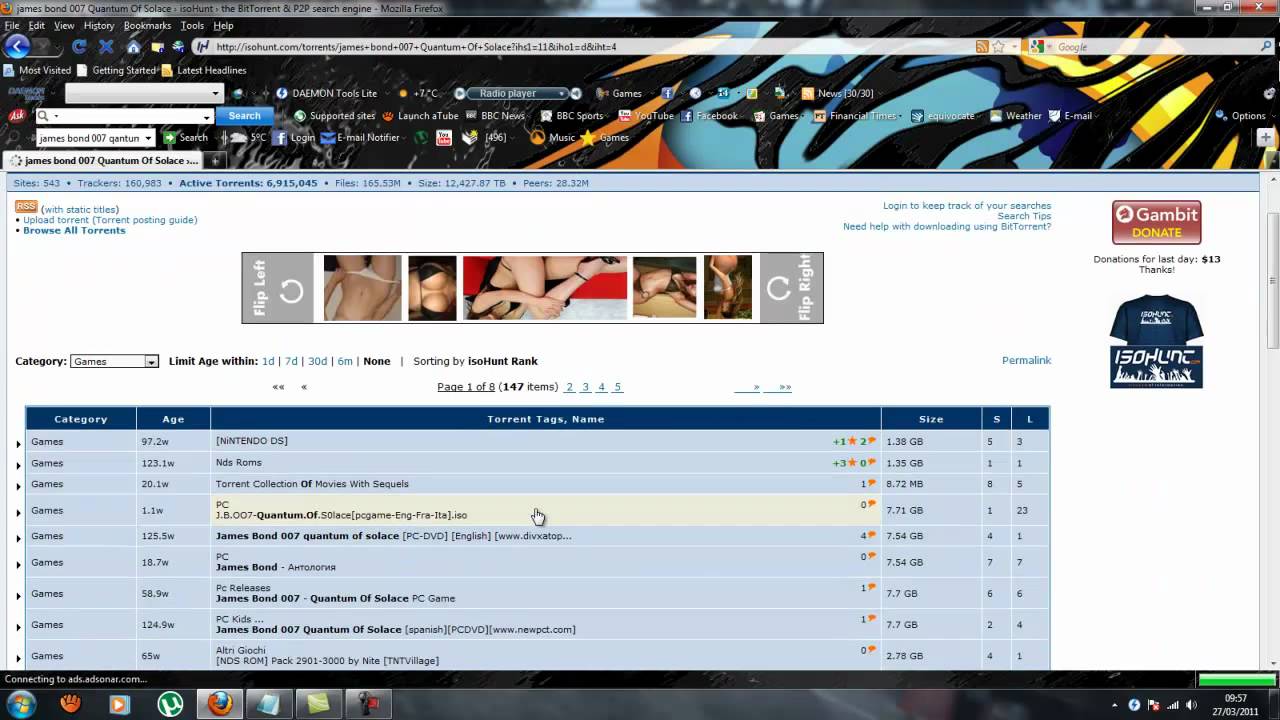Open the View menu
This screenshot has height=720, width=1280.
coord(64,25)
